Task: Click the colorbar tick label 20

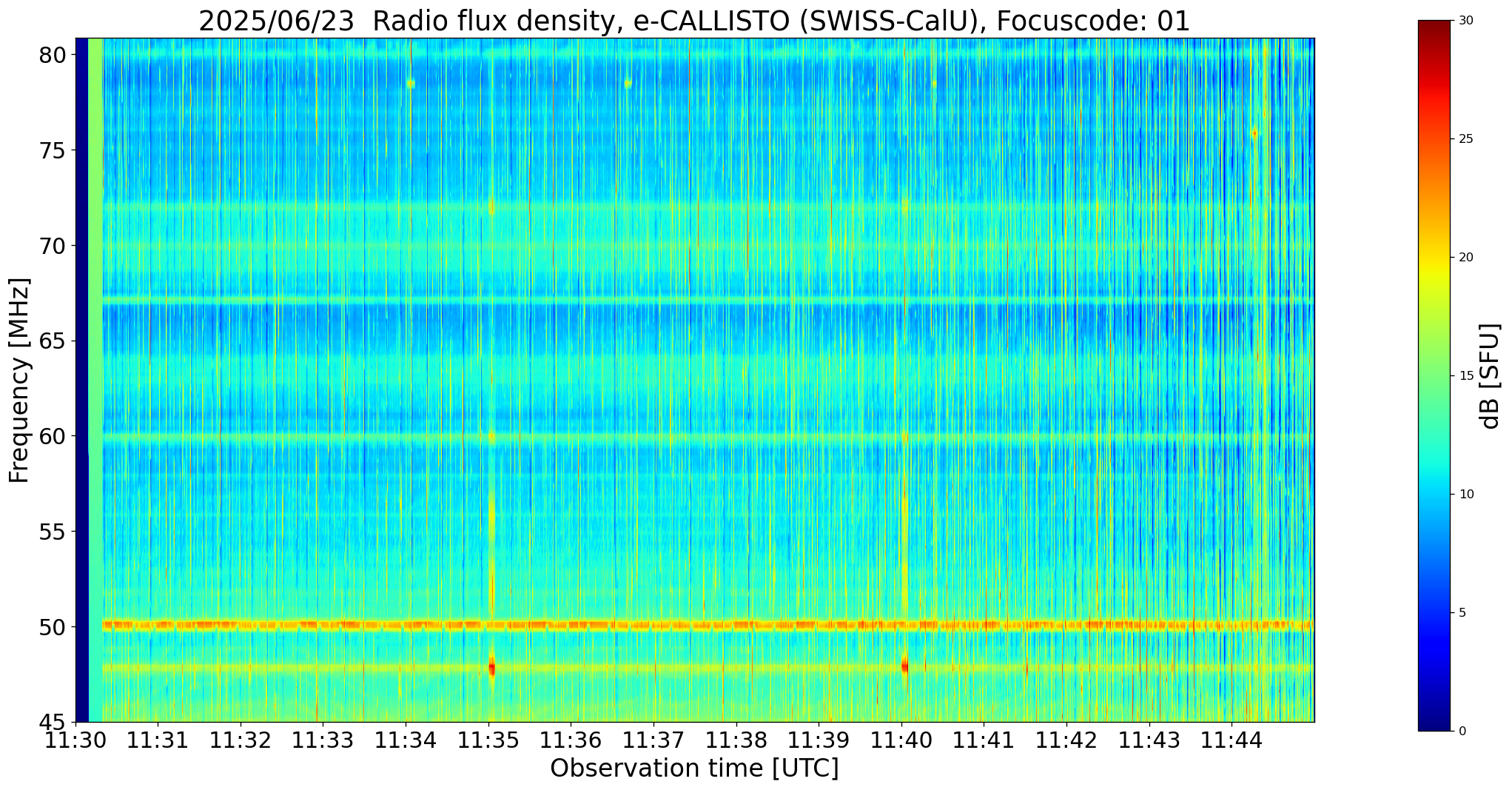Action: (1465, 258)
